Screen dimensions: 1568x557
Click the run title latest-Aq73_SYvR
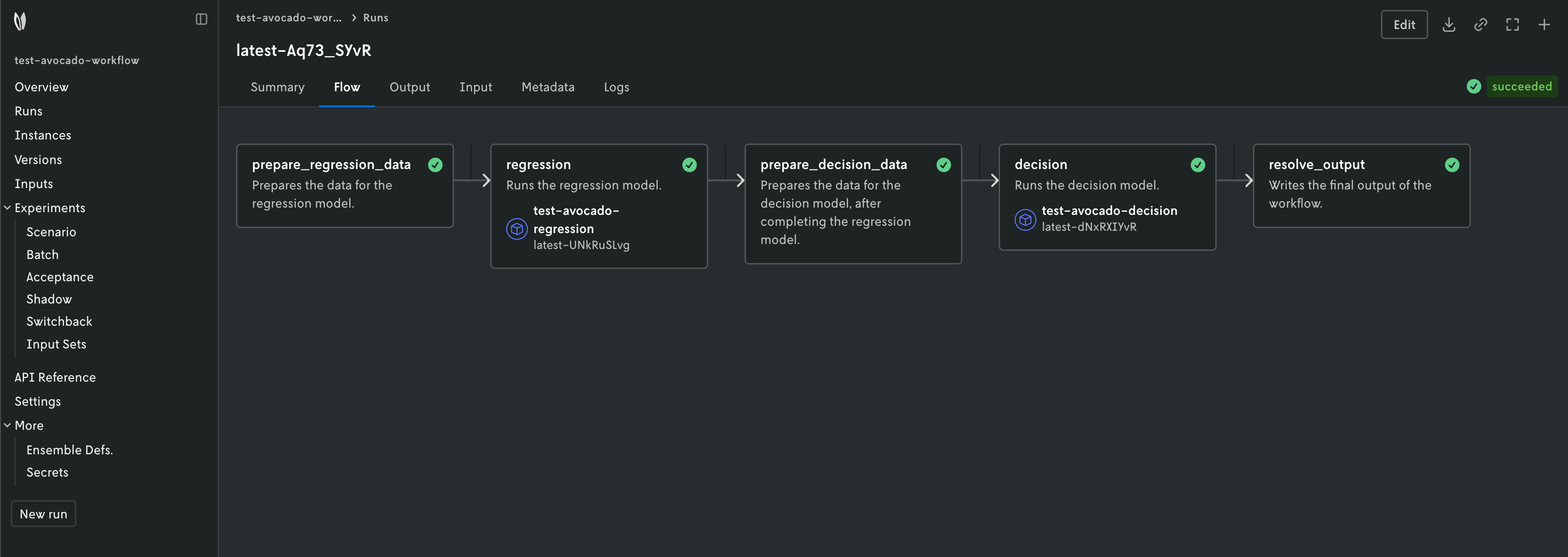(303, 50)
